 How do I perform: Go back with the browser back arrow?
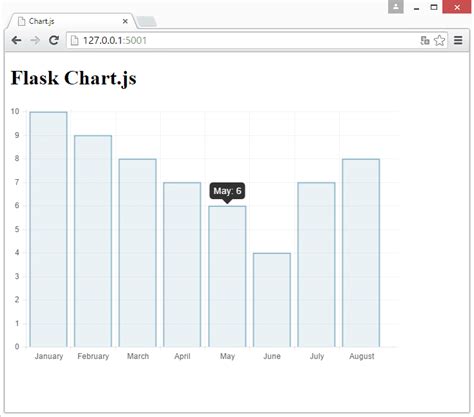(16, 41)
